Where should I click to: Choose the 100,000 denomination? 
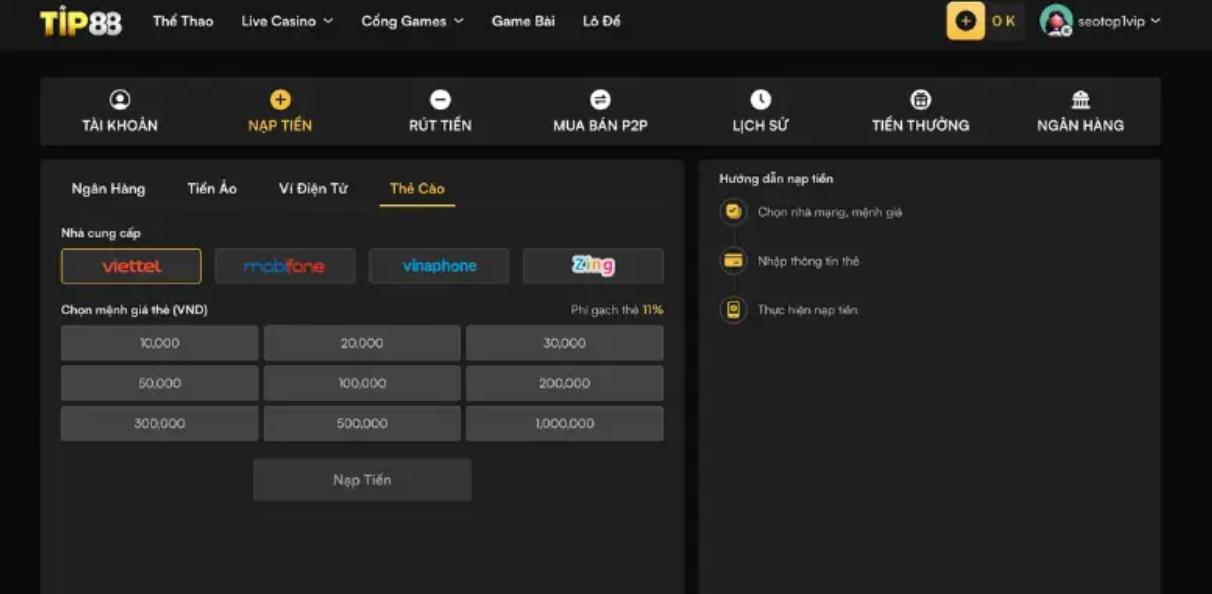tap(362, 383)
